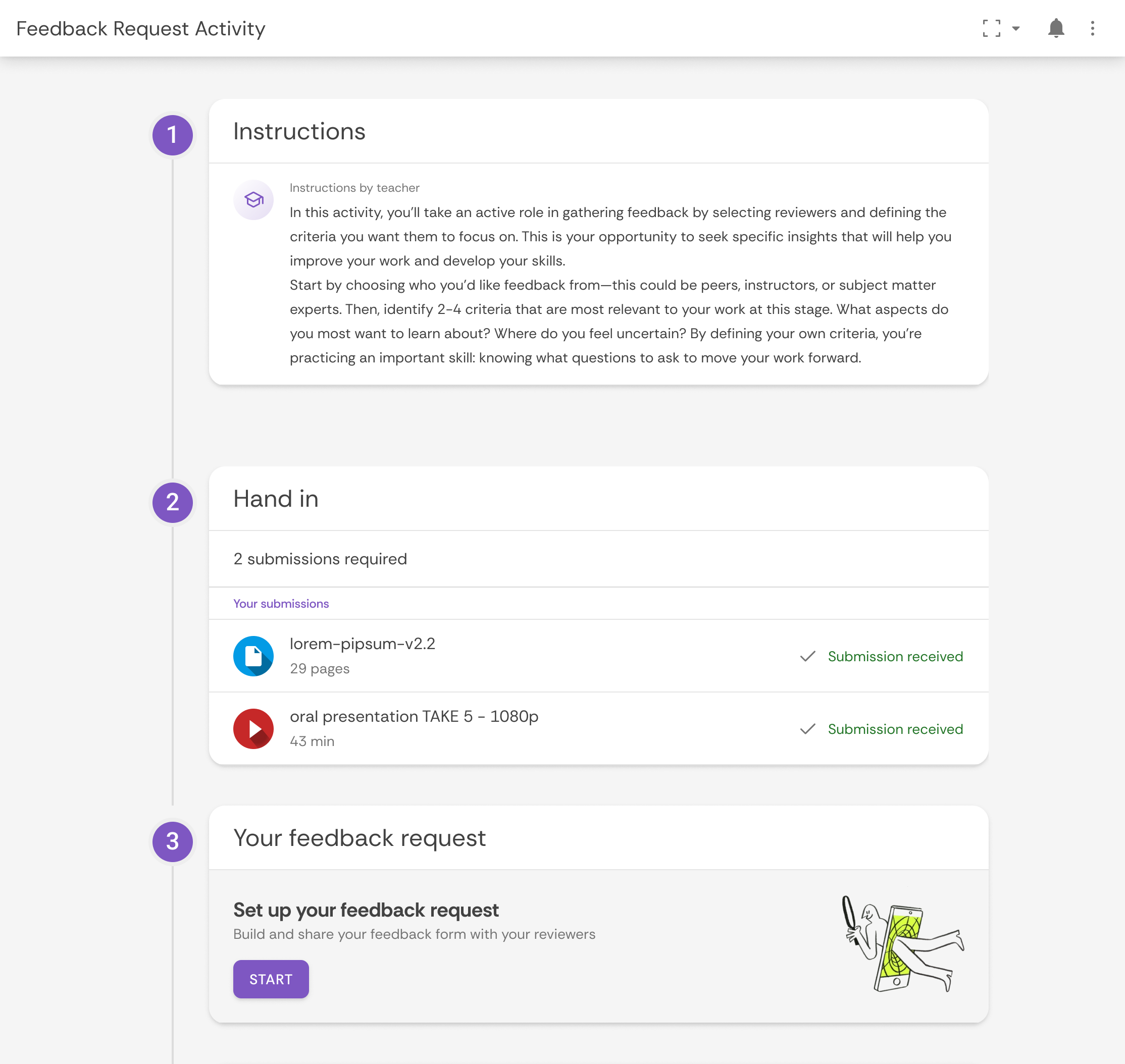Click the Your submissions label
The image size is (1125, 1064).
click(281, 604)
